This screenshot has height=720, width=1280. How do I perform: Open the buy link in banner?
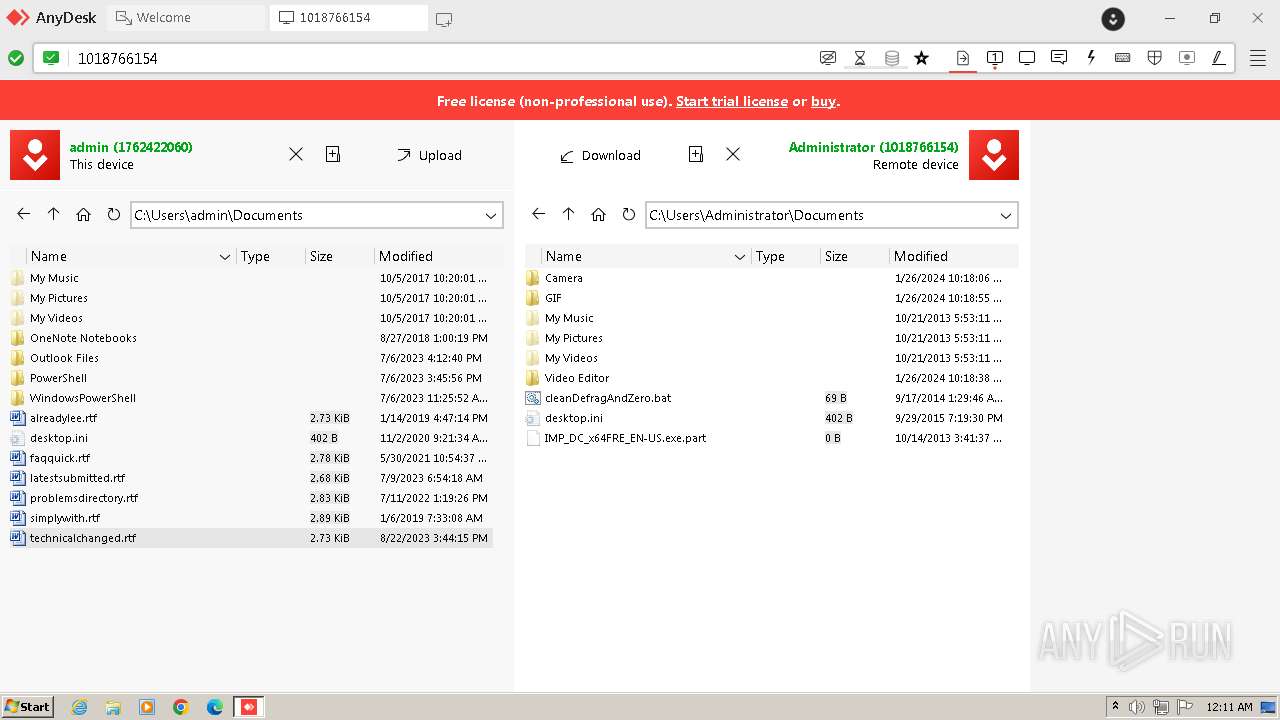[824, 101]
